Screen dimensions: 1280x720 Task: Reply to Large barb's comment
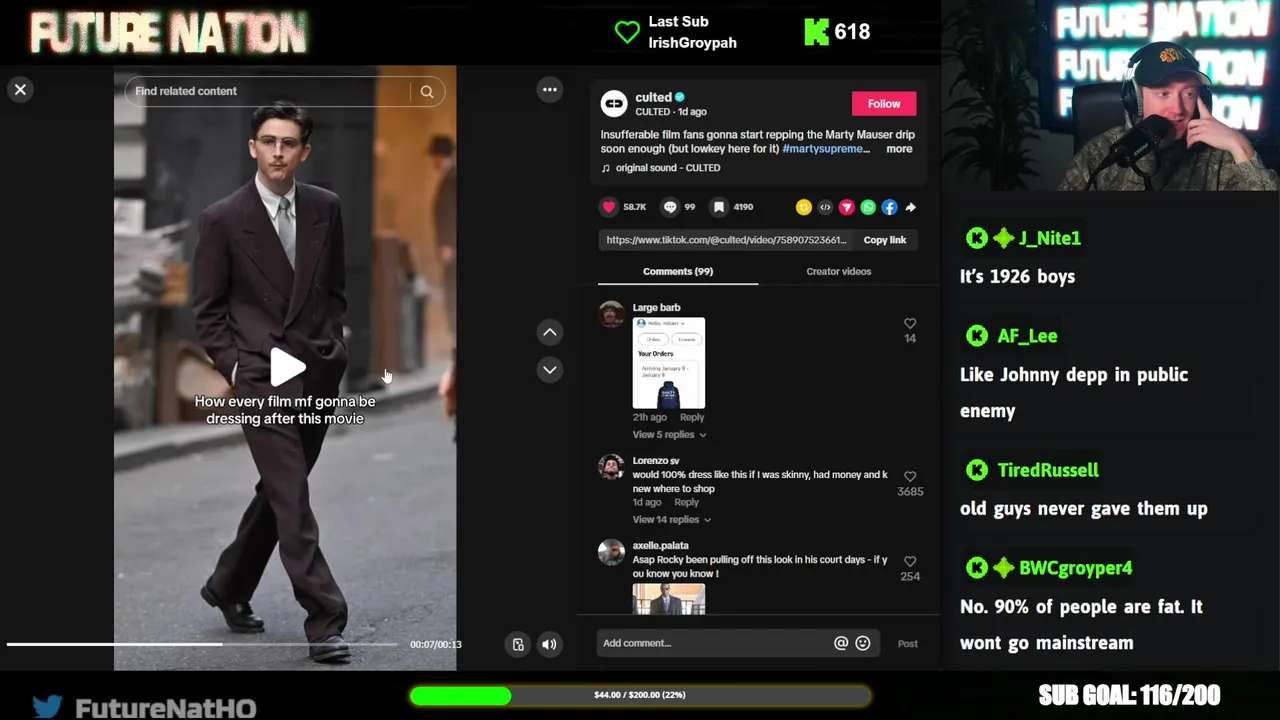[692, 417]
